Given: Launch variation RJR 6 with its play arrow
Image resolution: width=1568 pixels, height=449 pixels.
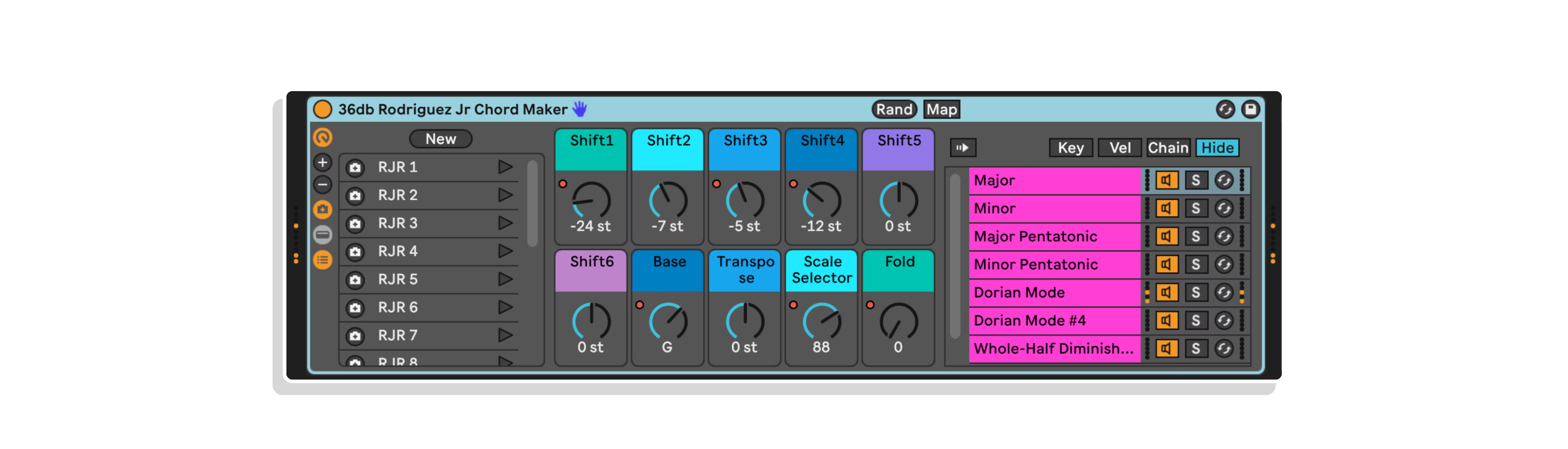Looking at the screenshot, I should point(505,307).
